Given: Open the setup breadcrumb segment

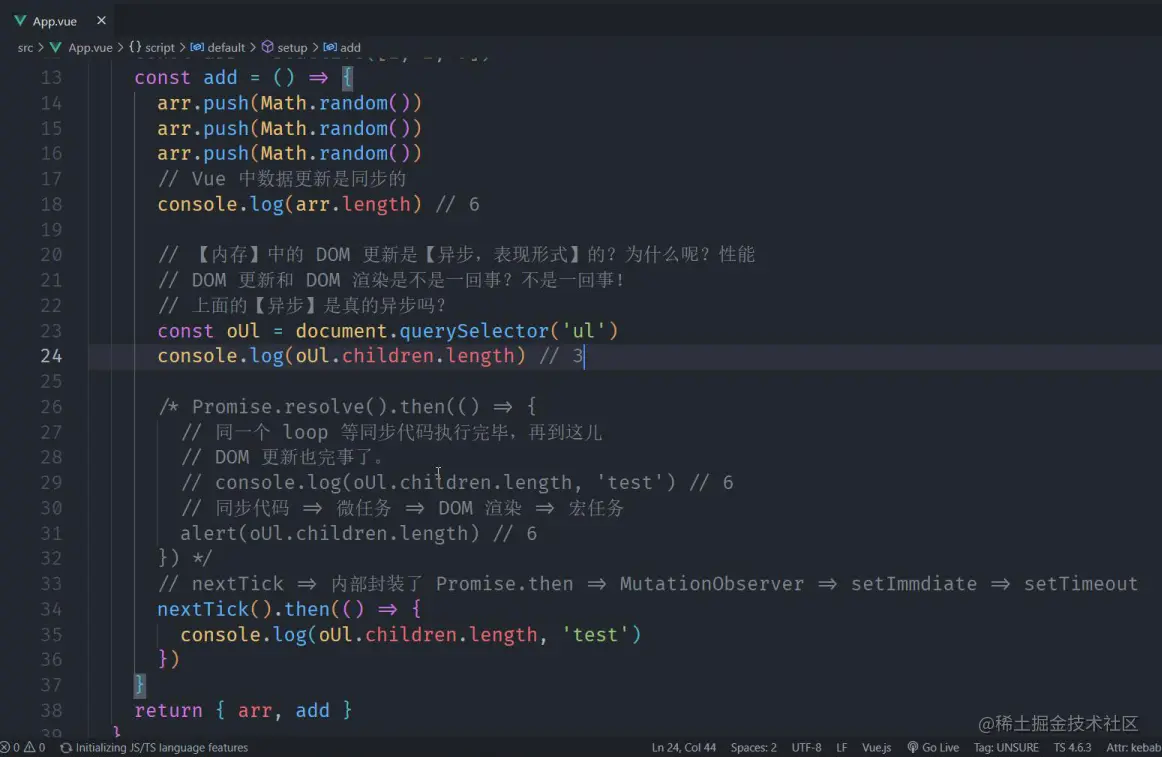Looking at the screenshot, I should [292, 47].
